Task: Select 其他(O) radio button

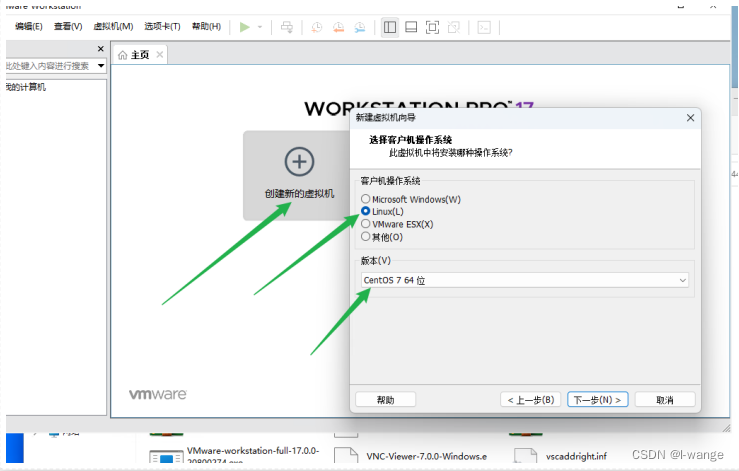Action: click(x=365, y=237)
